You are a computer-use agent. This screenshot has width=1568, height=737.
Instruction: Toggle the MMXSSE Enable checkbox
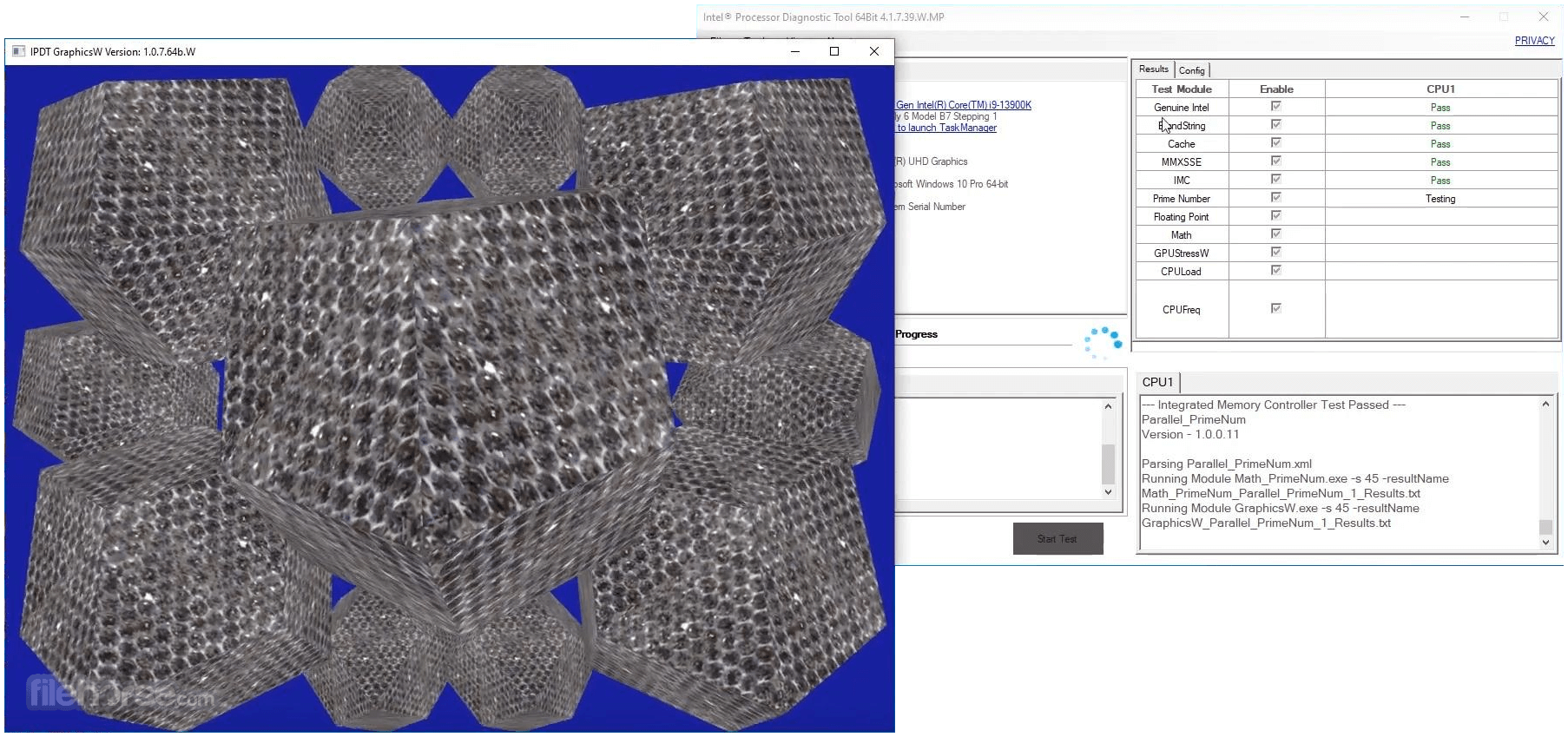click(x=1276, y=161)
